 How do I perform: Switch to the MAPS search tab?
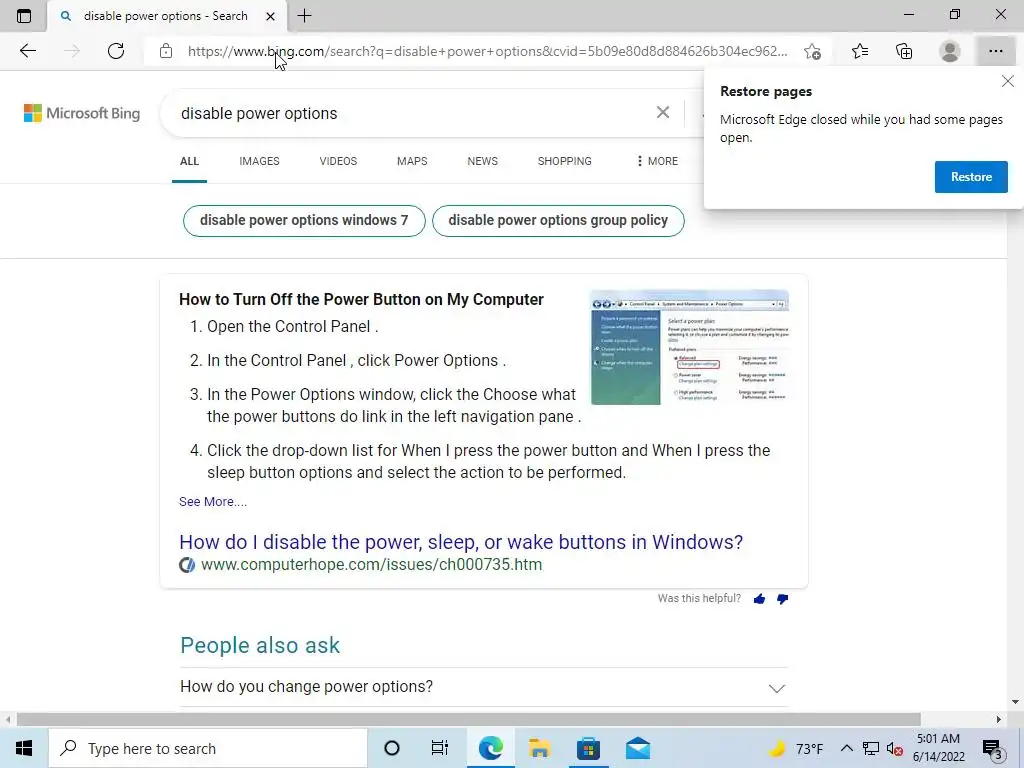pyautogui.click(x=412, y=161)
